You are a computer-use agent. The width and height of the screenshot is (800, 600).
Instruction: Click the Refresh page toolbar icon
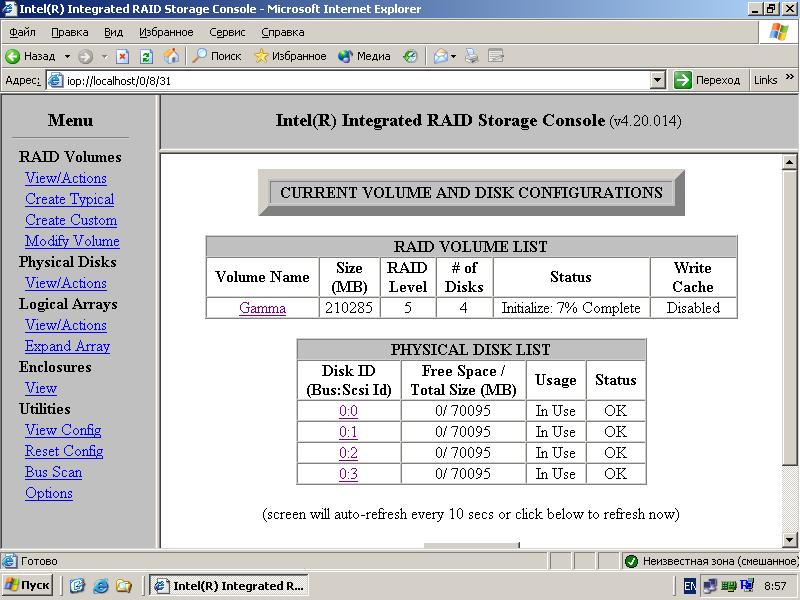coord(146,56)
